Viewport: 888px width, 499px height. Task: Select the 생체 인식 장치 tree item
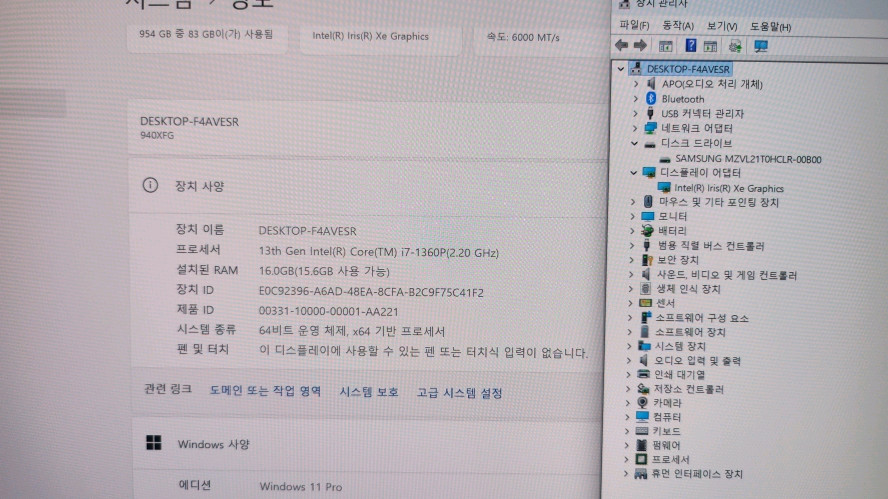(x=688, y=289)
